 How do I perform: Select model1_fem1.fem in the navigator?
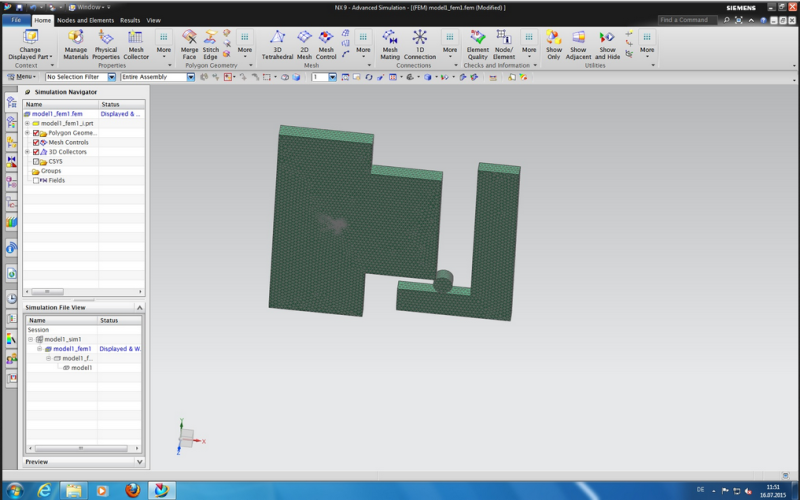coord(57,114)
